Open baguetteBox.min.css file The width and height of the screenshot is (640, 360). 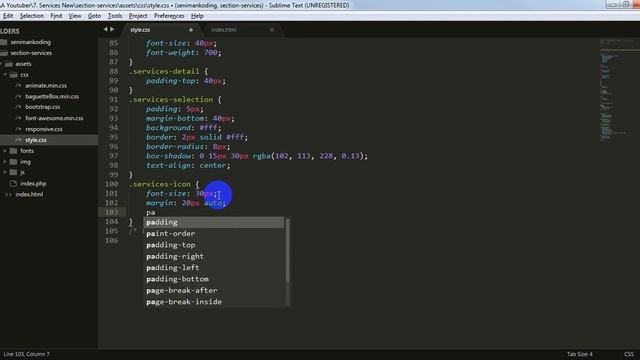click(x=52, y=96)
